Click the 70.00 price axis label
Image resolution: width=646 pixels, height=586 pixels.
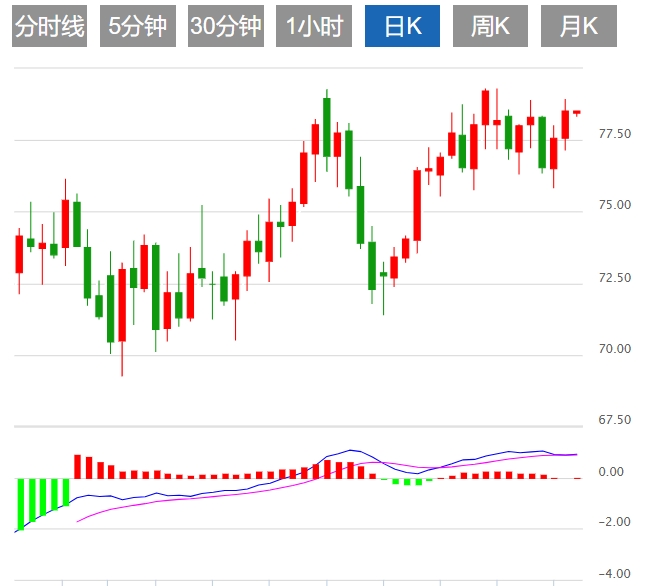point(615,349)
